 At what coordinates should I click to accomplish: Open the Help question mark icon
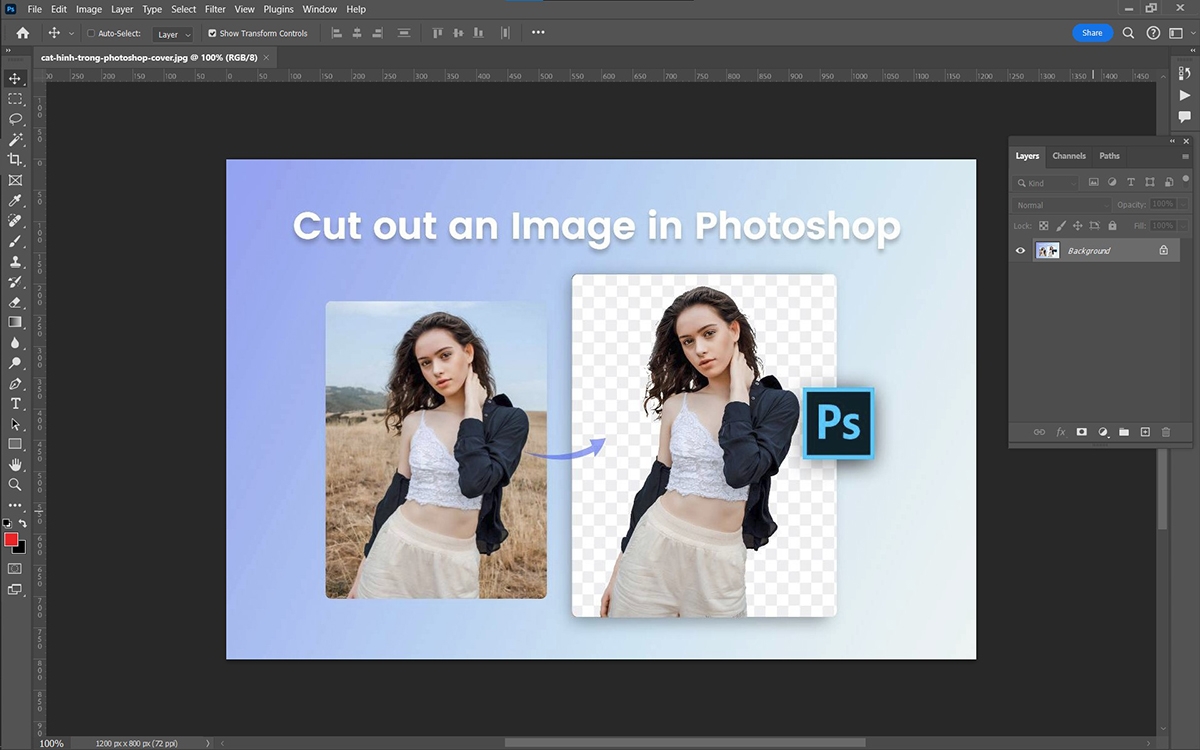1153,33
